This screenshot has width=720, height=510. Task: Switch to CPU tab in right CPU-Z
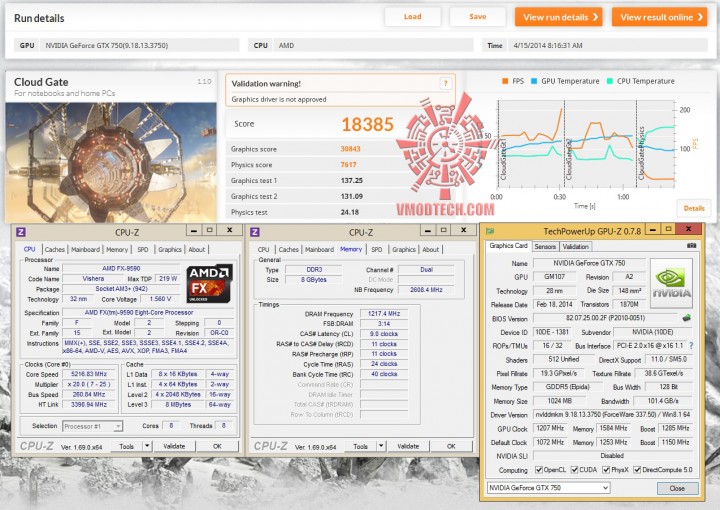(264, 249)
